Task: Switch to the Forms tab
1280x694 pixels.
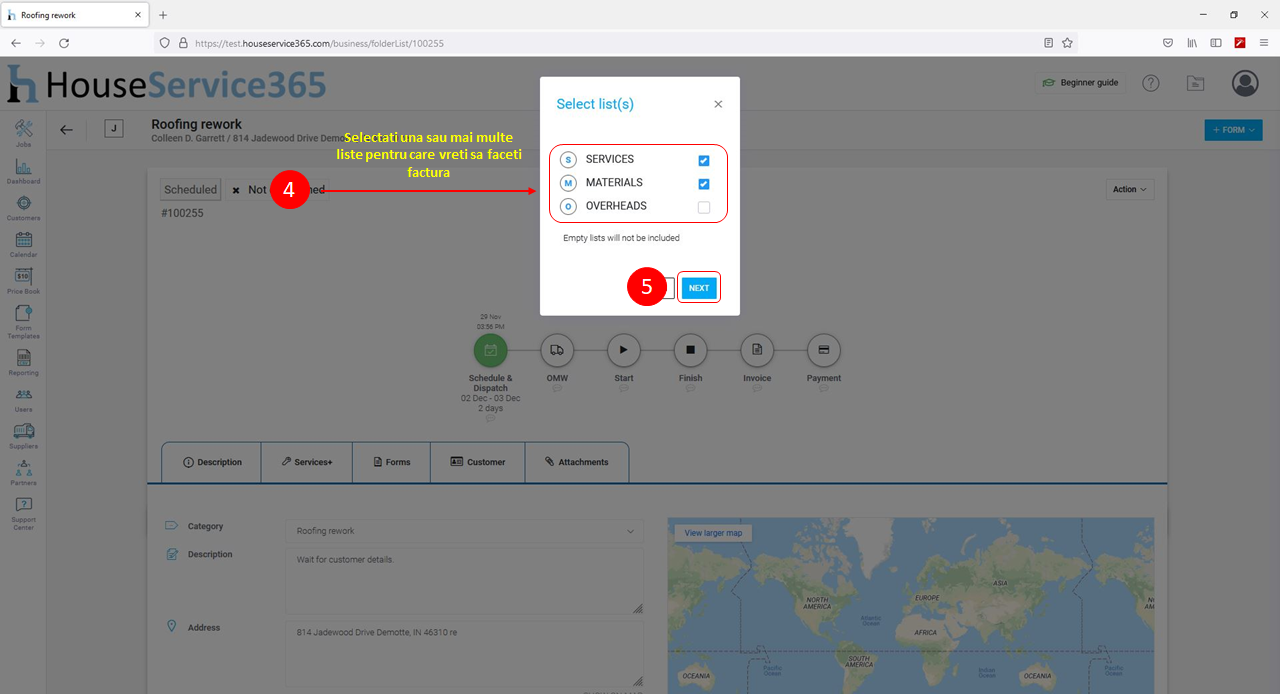Action: pyautogui.click(x=391, y=462)
